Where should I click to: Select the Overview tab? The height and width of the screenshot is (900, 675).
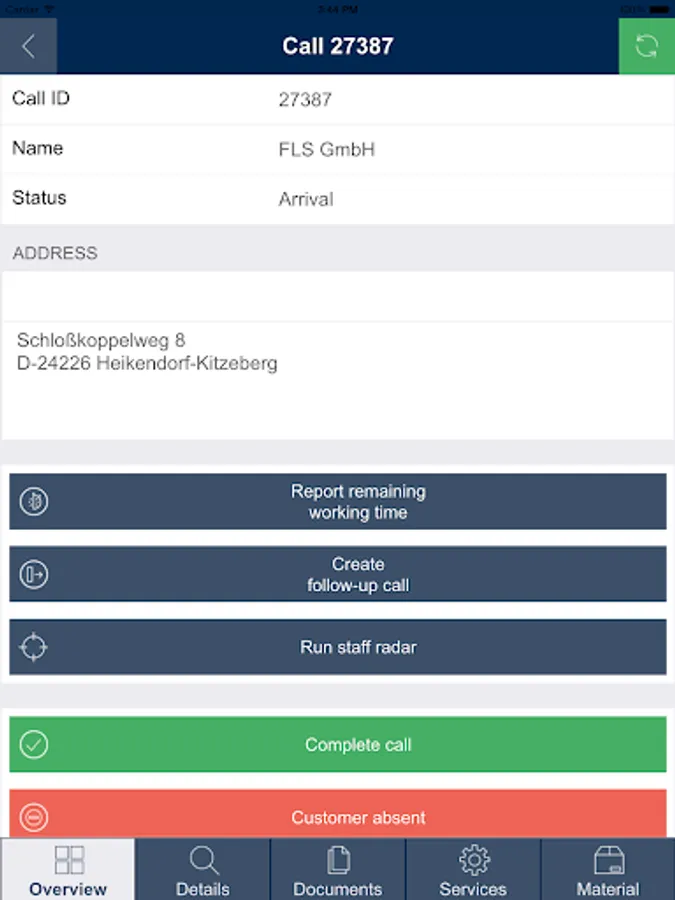(68, 870)
